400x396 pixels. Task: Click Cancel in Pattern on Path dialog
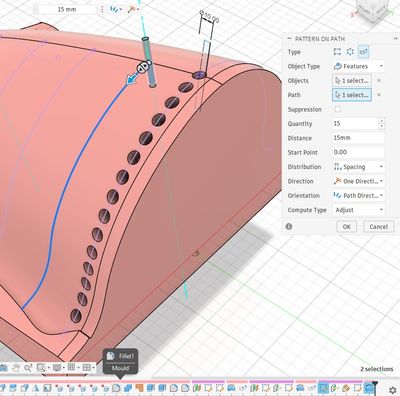[x=379, y=227]
